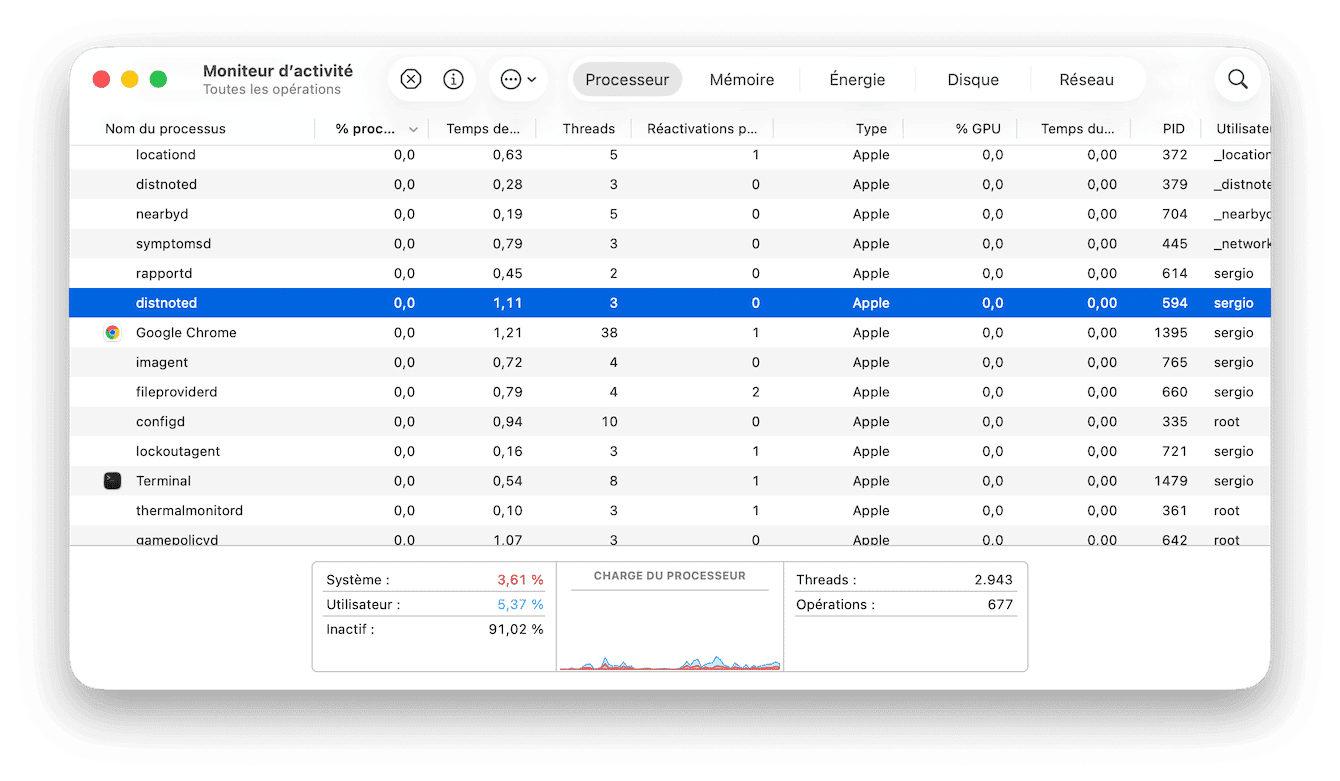The height and width of the screenshot is (781, 1340).
Task: Open the process info (i) icon
Action: click(x=454, y=80)
